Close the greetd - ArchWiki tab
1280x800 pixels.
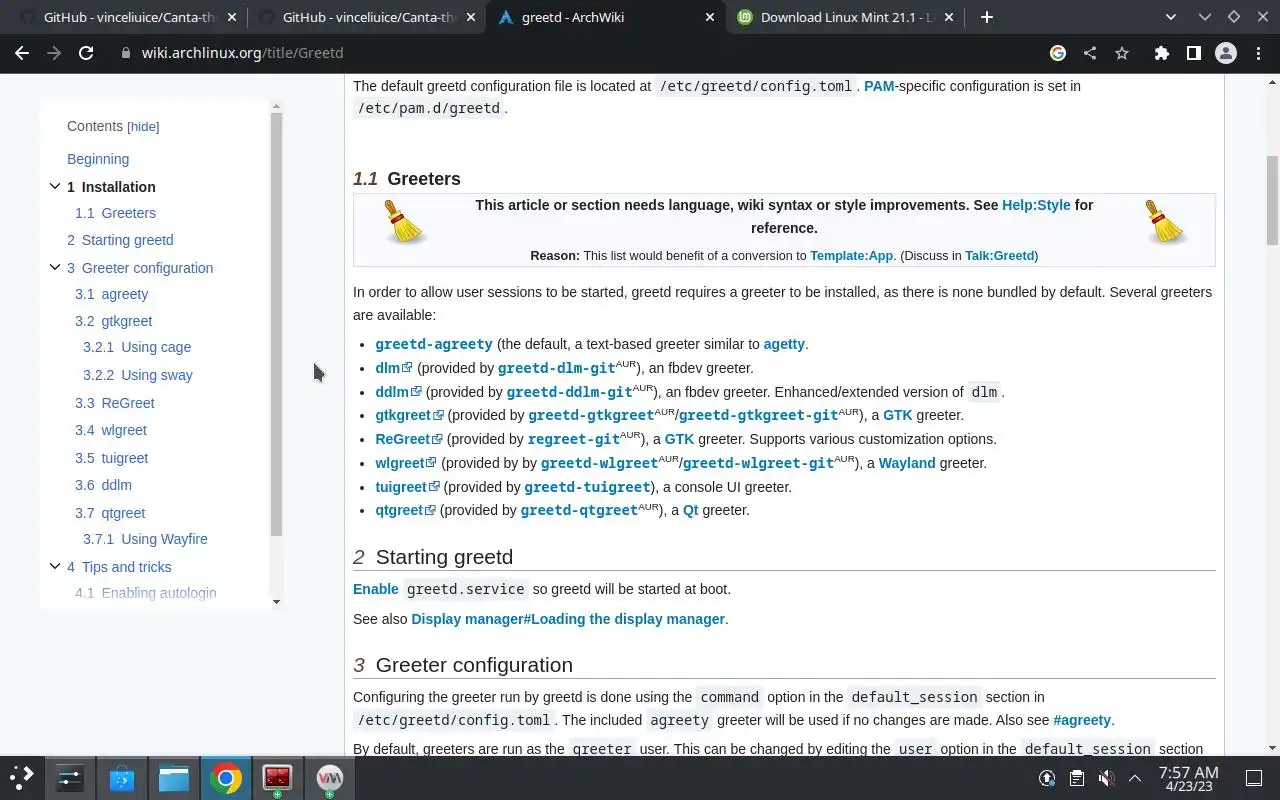pos(710,17)
